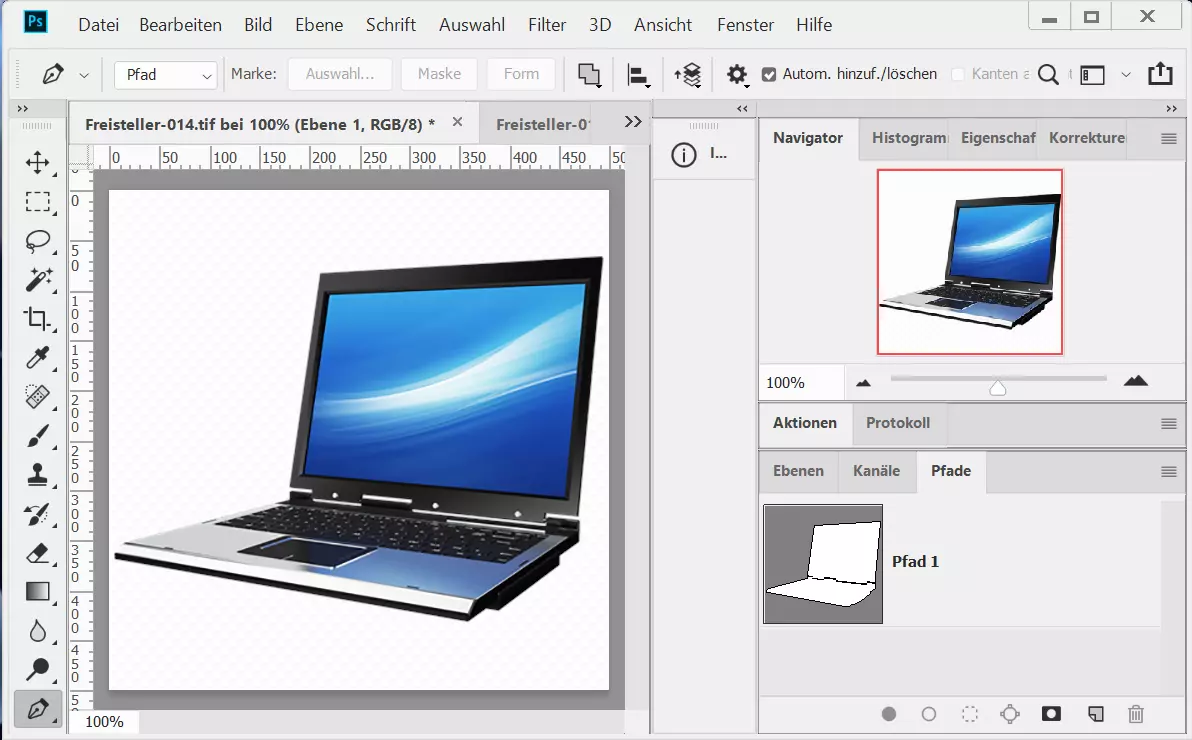Load Pfad 1 as a selection

coord(969,714)
